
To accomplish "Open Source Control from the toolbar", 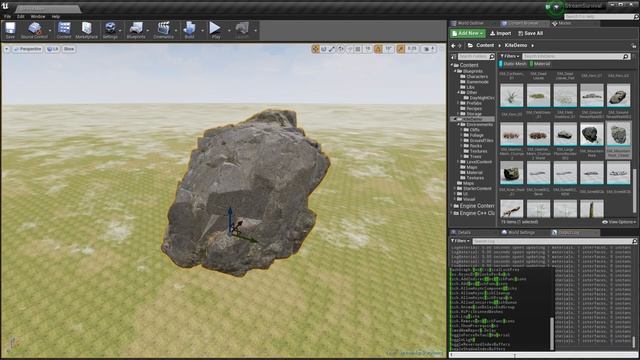I will pos(34,30).
